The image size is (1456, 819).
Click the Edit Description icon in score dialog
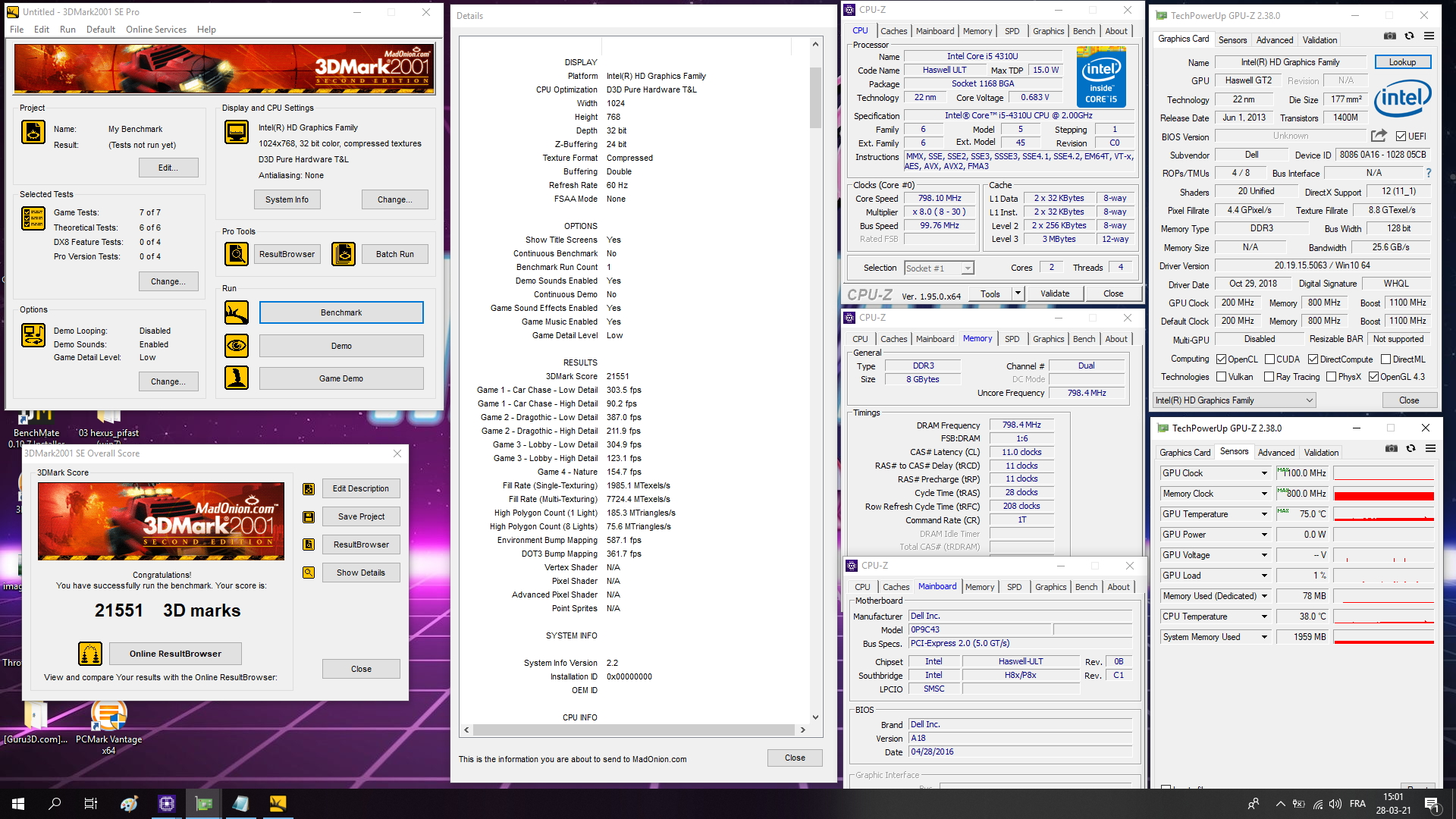[309, 489]
